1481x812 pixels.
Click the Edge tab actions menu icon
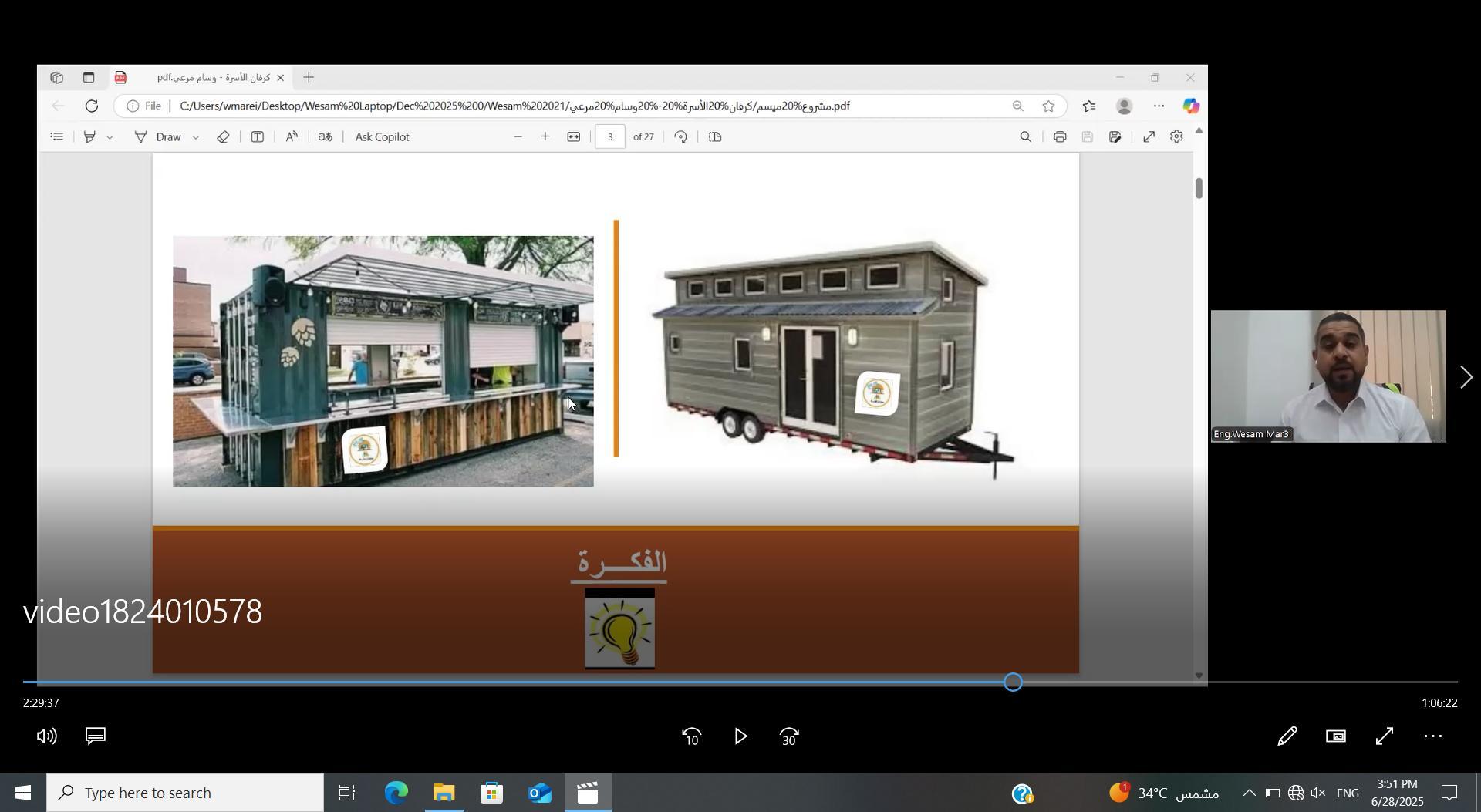tap(89, 77)
